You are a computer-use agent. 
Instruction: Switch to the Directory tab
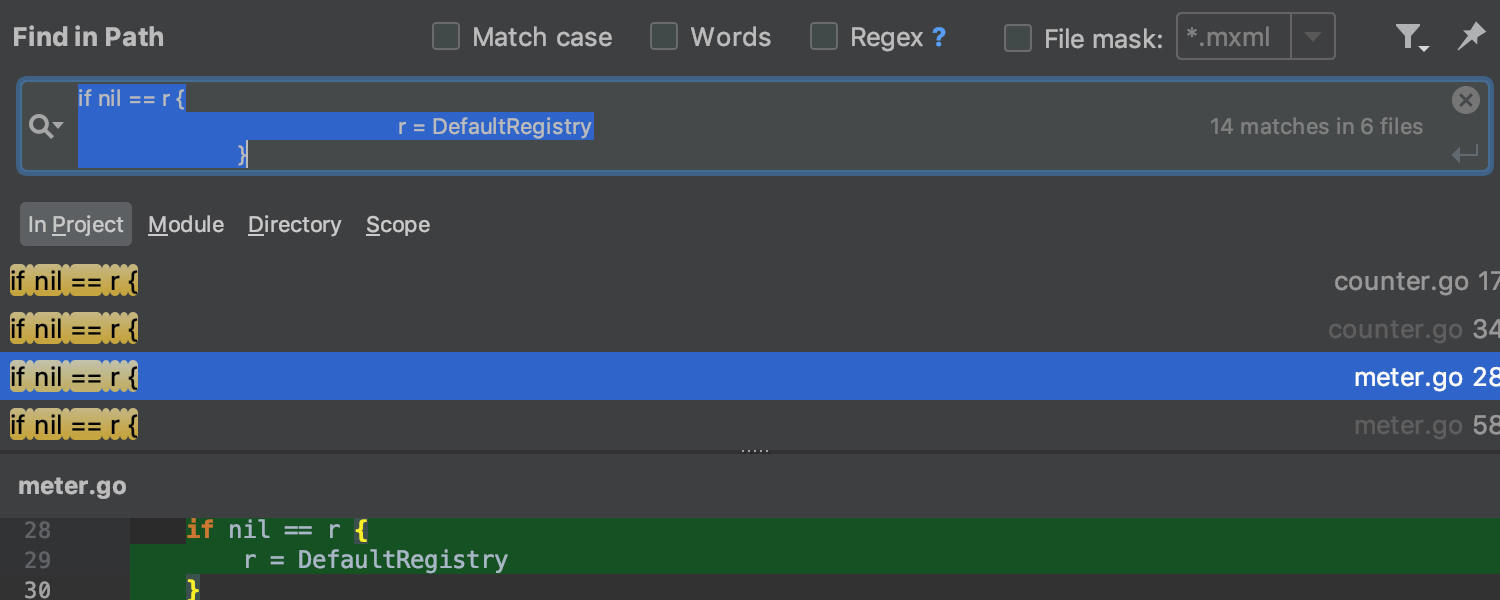click(294, 225)
